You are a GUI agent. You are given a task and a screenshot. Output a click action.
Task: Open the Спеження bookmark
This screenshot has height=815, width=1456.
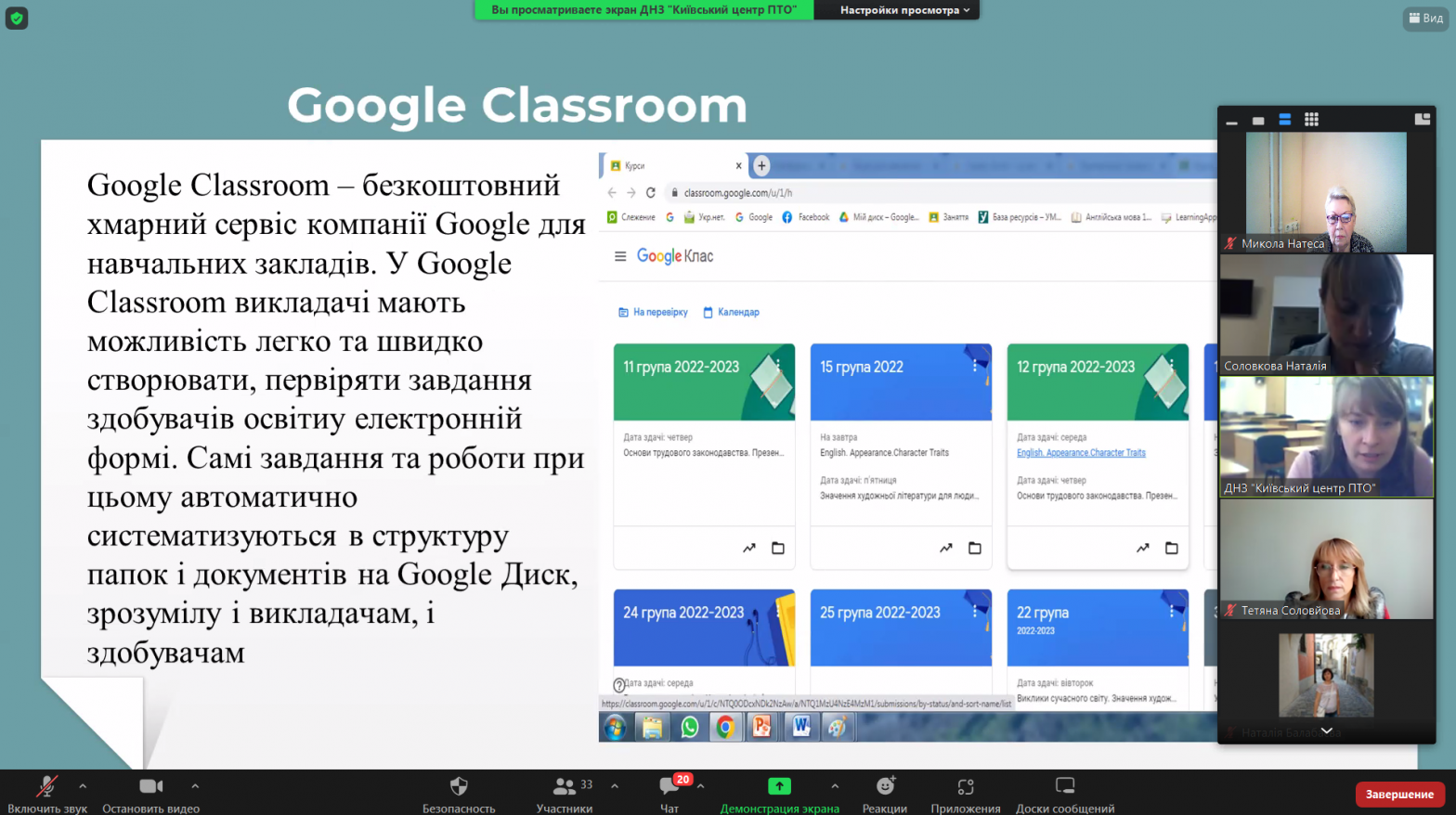tap(630, 217)
